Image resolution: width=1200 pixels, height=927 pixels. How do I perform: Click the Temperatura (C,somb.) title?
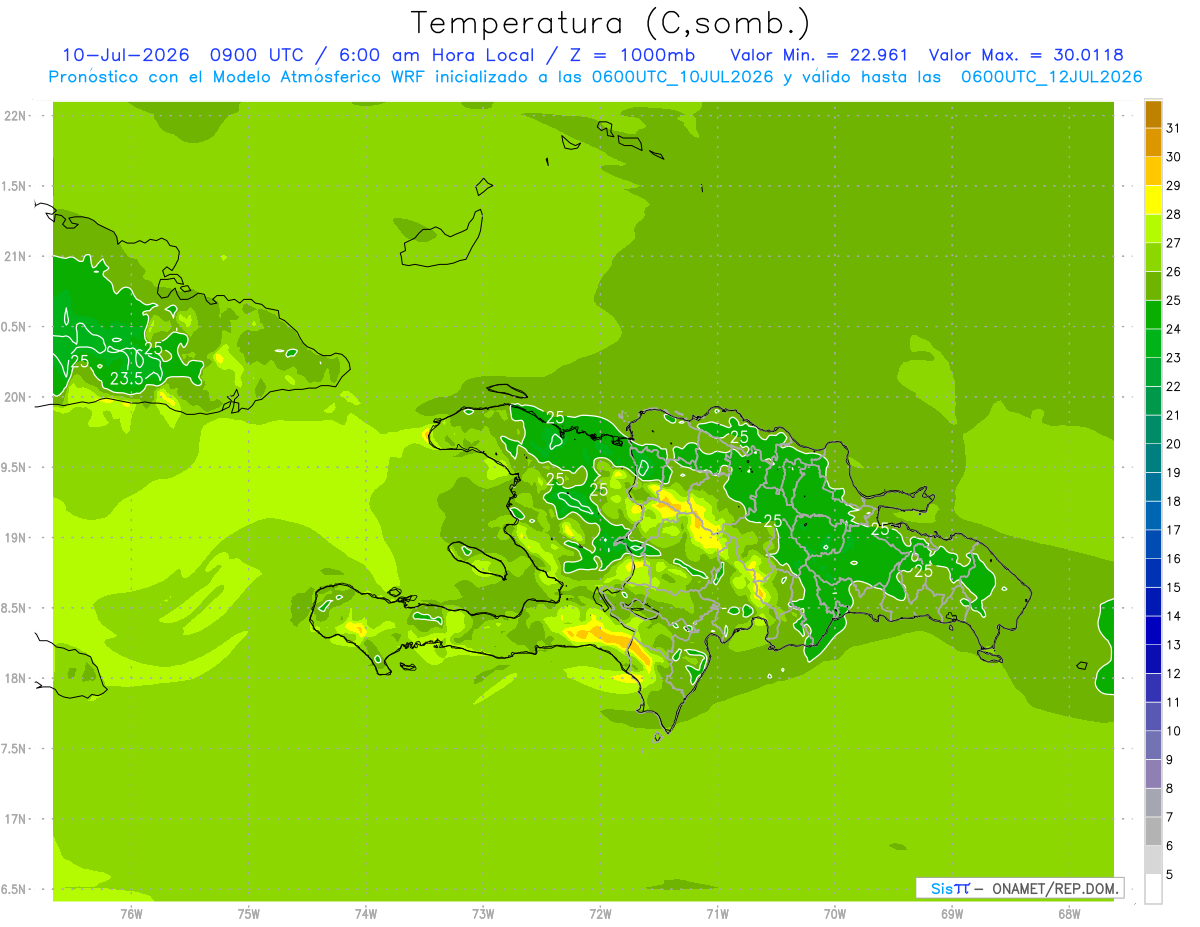click(x=611, y=22)
